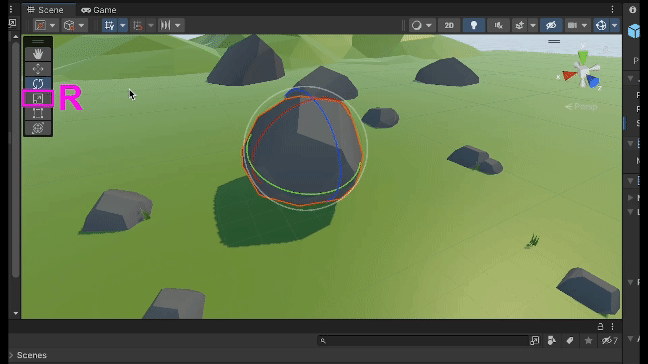Viewport: 648px width, 364px height.
Task: Toggle the Gizmos visibility button
Action: 601,25
